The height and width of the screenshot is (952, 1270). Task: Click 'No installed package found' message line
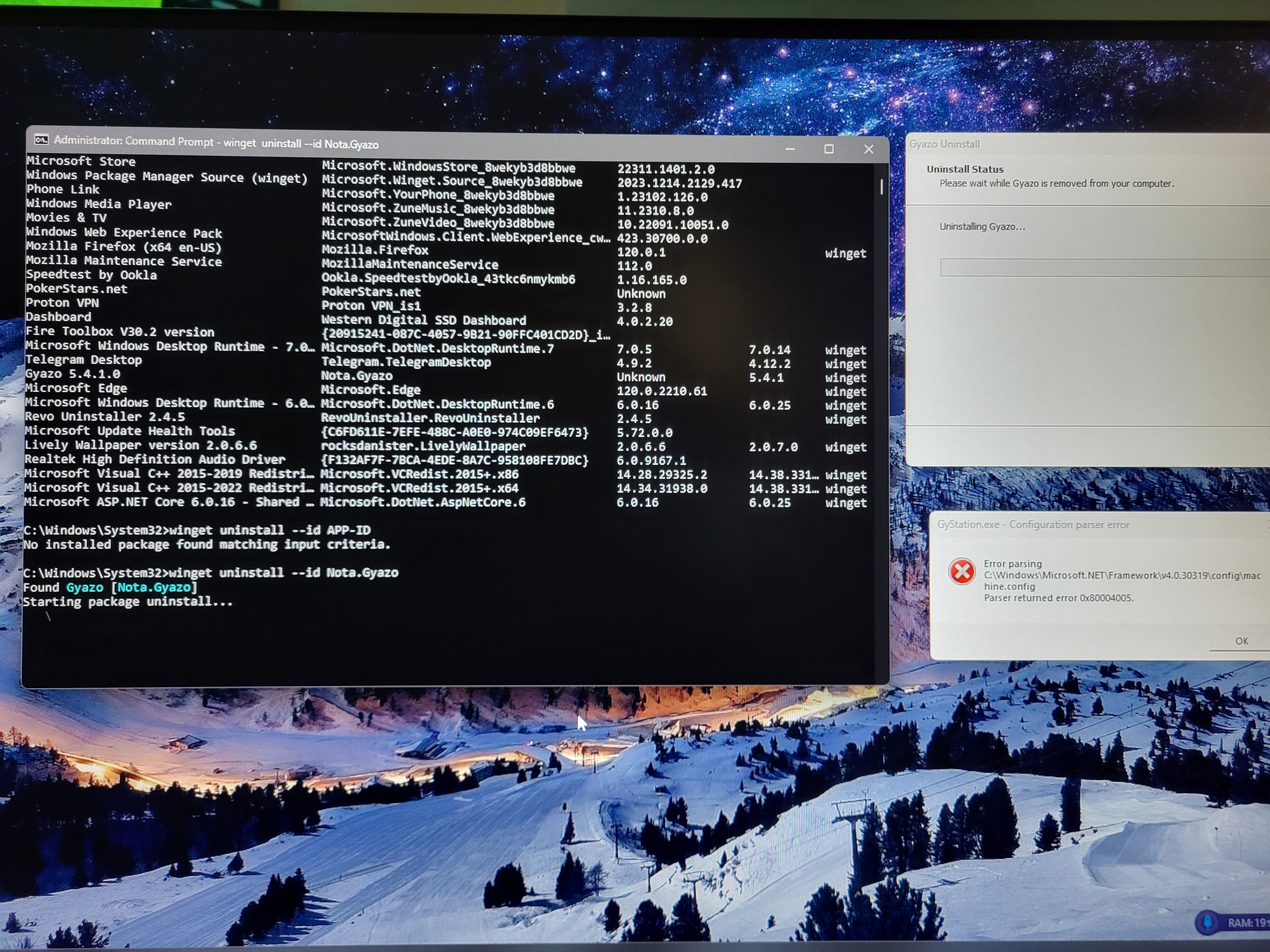coord(207,544)
